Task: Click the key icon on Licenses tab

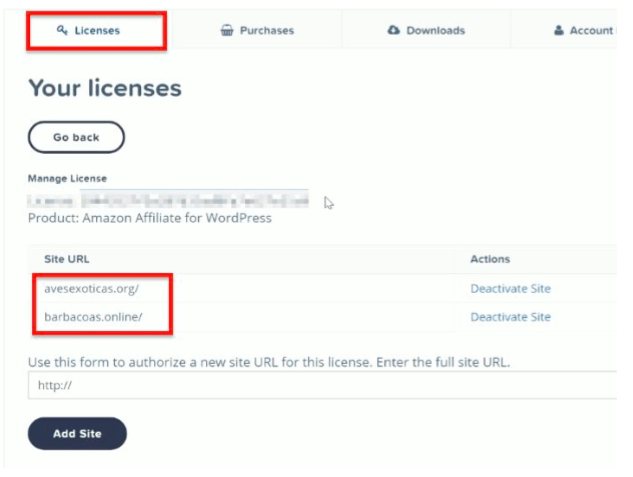Action: [x=63, y=31]
